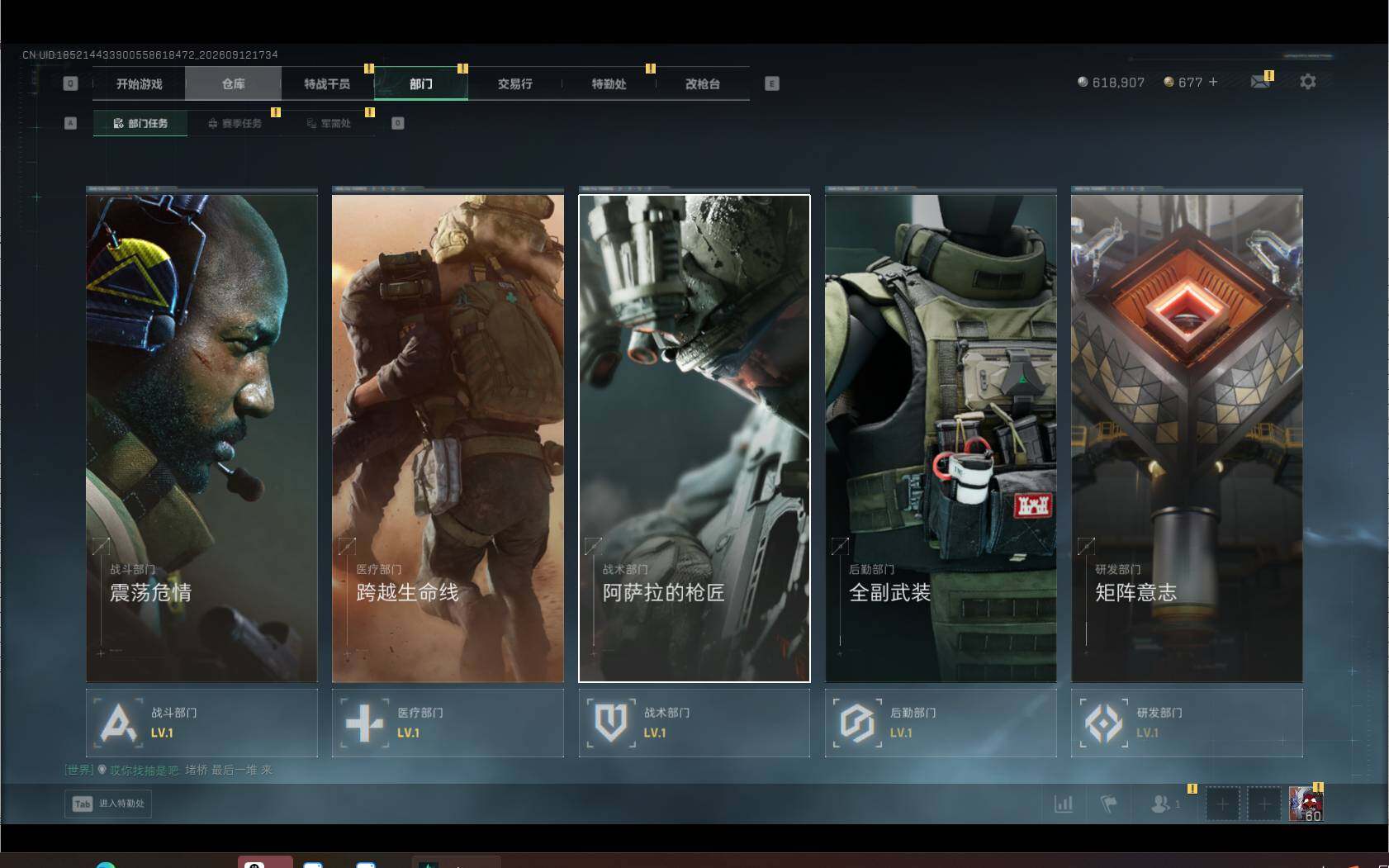Open the 跨越生命线 medical mission card
The width and height of the screenshot is (1389, 868).
coord(448,439)
